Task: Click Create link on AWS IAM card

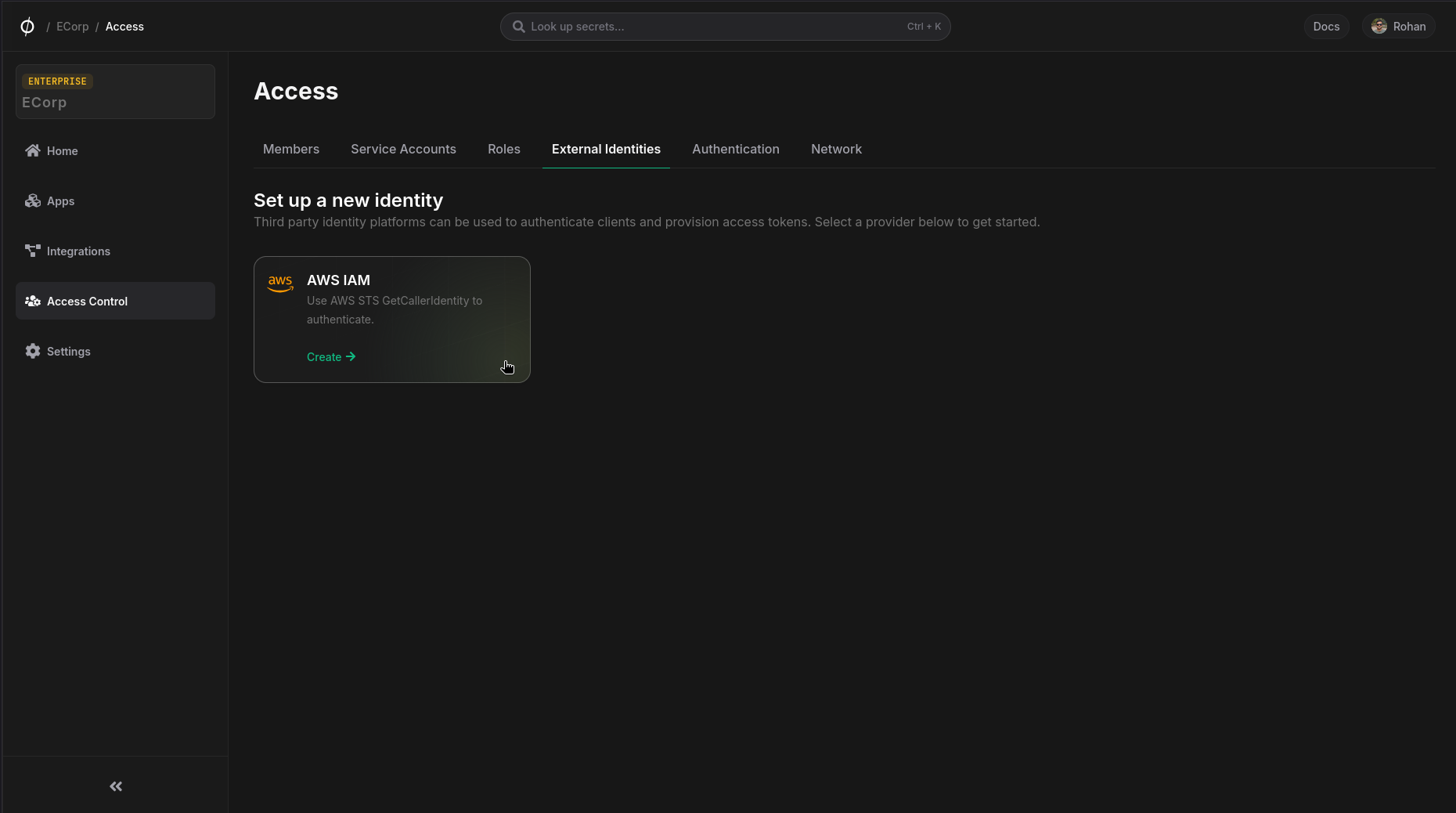Action: coord(330,357)
